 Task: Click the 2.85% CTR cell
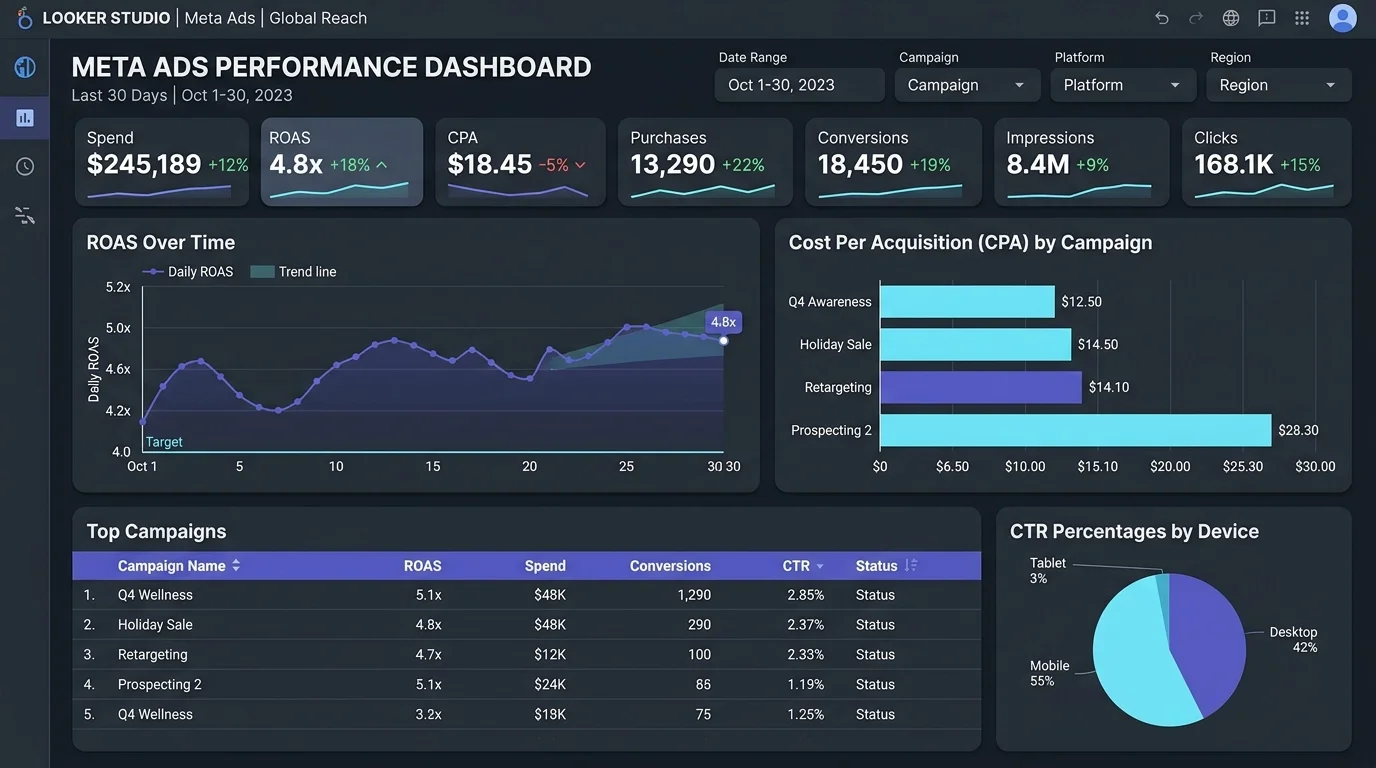pyautogui.click(x=805, y=595)
